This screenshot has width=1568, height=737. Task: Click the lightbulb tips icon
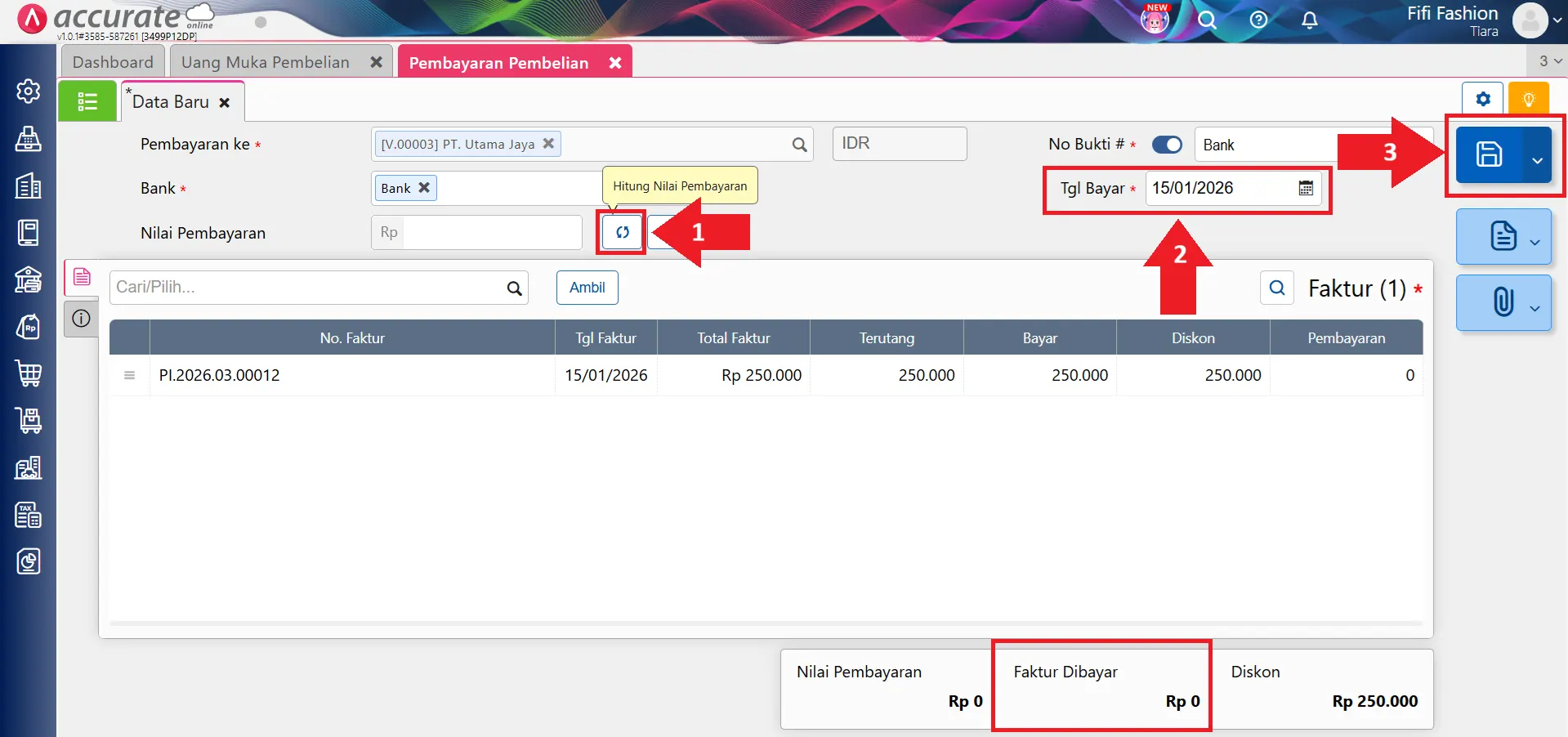[1528, 99]
